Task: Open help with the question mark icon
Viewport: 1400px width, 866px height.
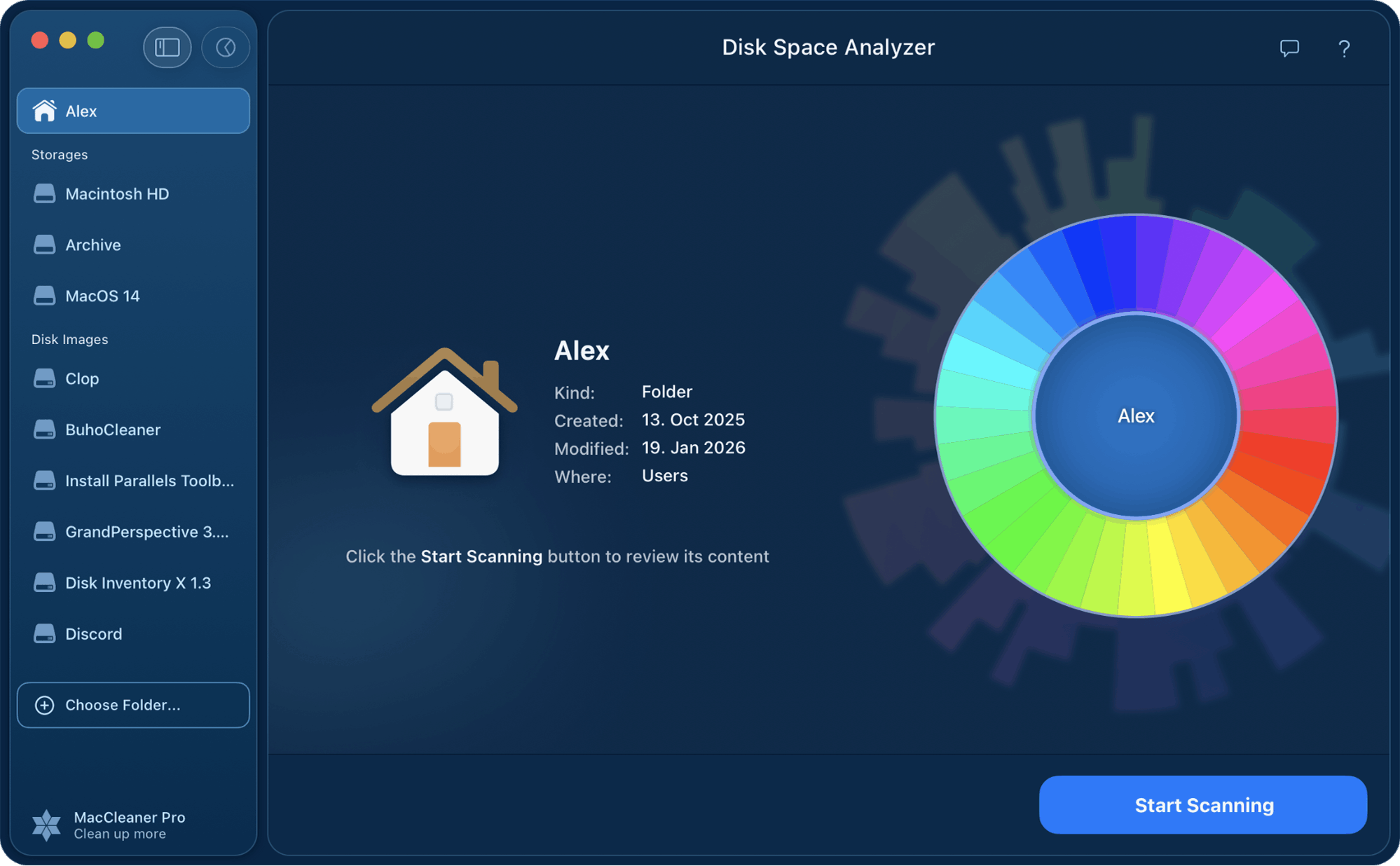Action: [1344, 48]
